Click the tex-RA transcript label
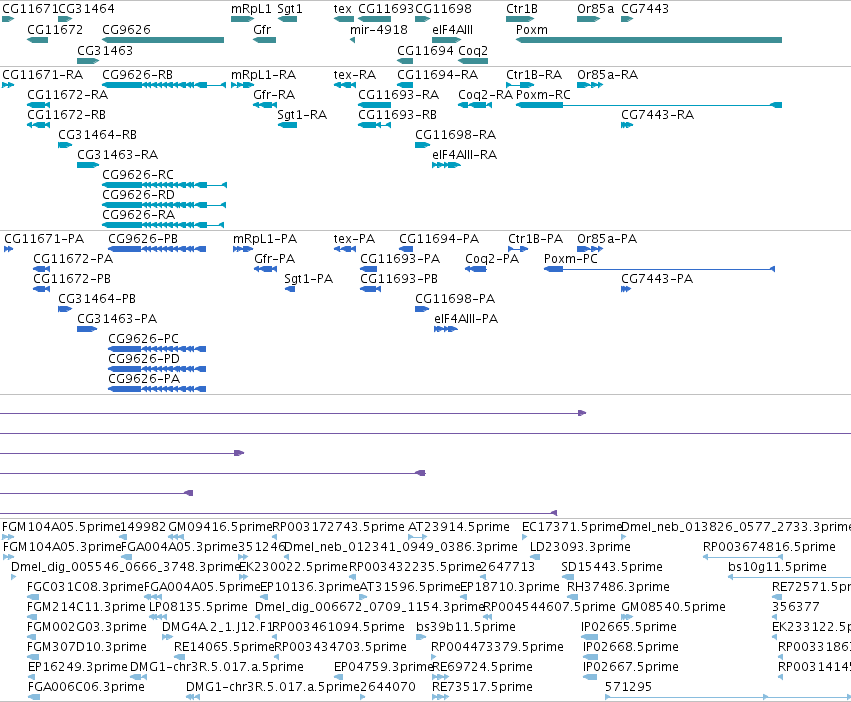Screen dimensions: 851x702 coord(355,74)
